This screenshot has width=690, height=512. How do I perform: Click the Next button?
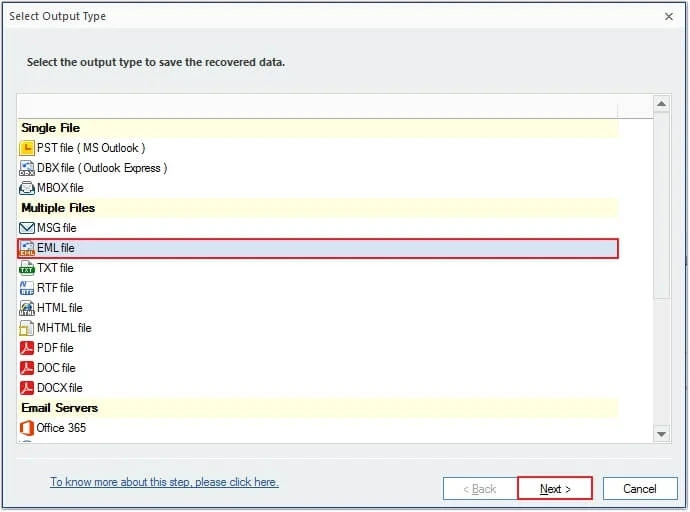555,489
